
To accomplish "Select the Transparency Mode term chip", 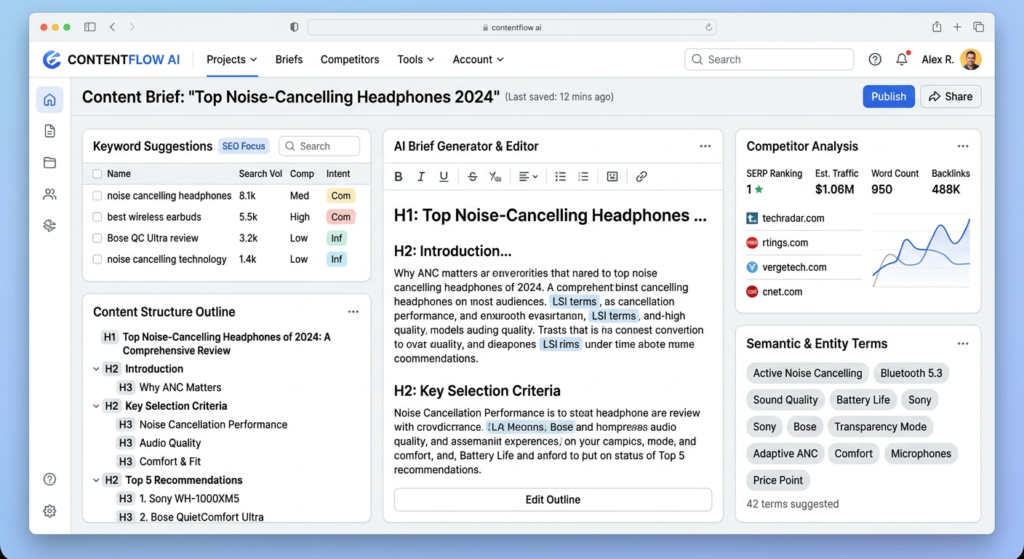I will [x=880, y=427].
